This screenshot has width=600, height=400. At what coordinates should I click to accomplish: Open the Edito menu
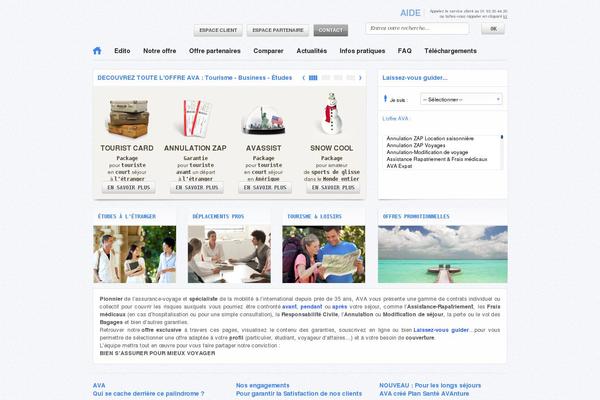[122, 51]
